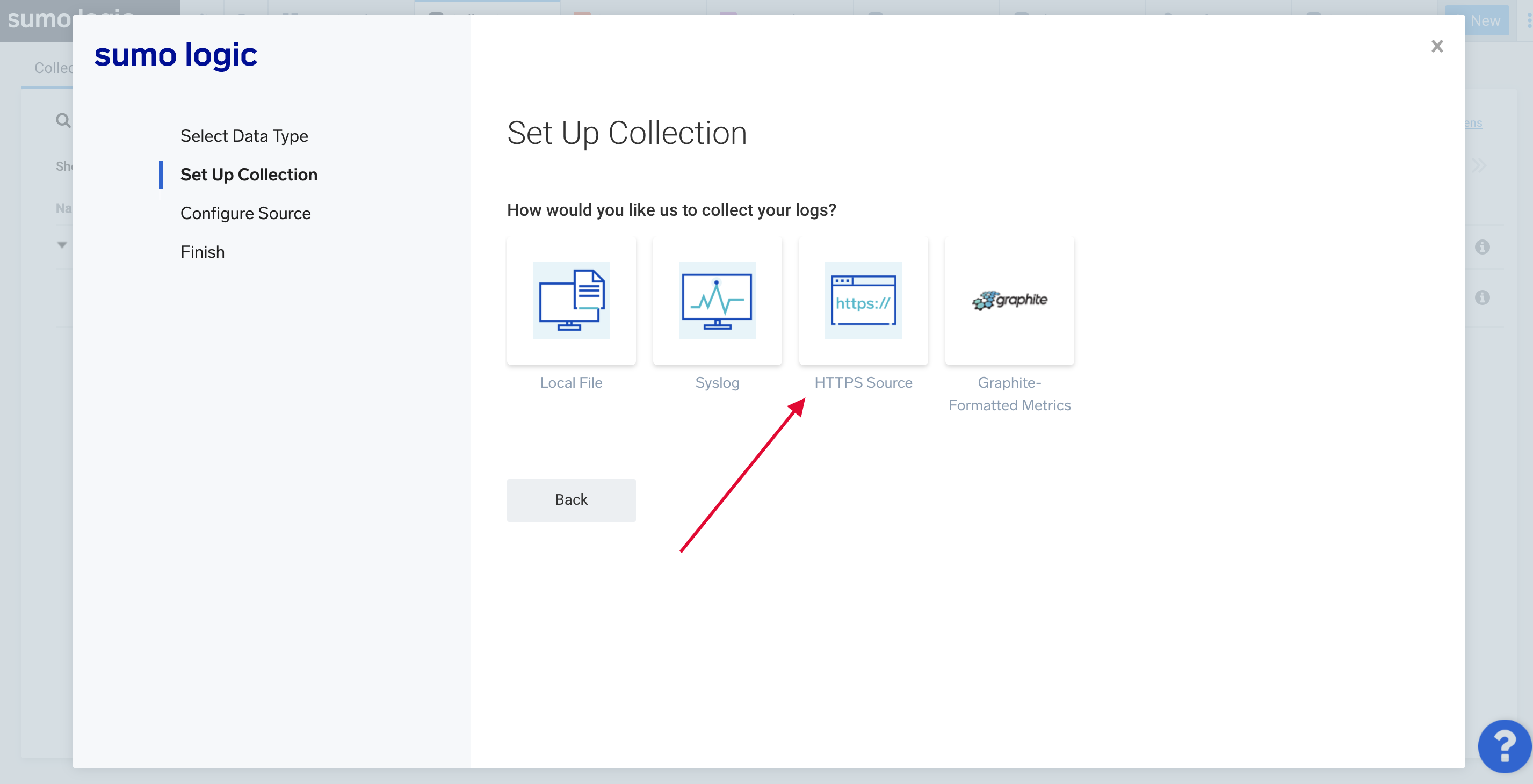Click the search magnifier icon

click(63, 121)
